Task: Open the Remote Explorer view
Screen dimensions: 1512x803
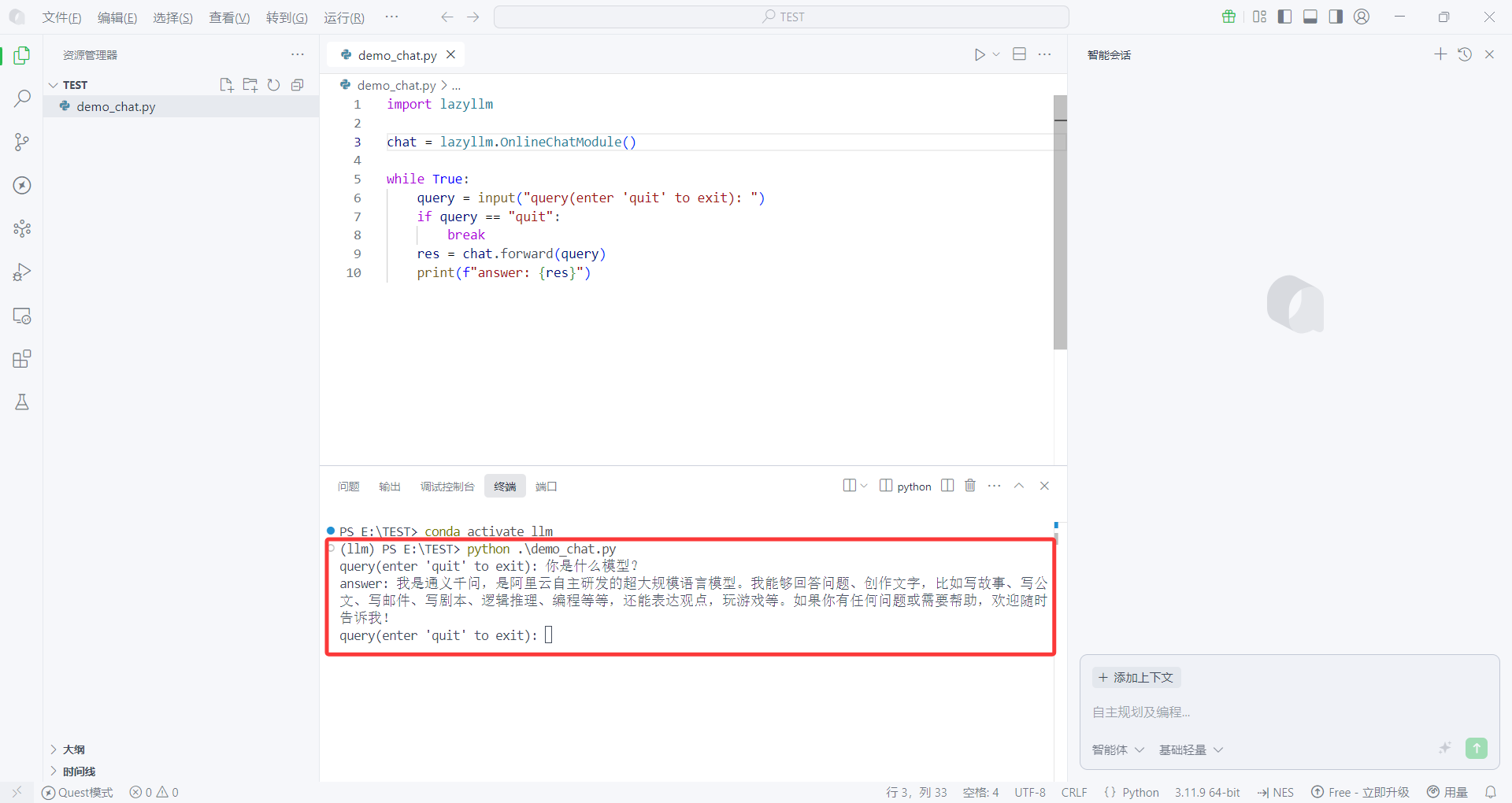Action: (22, 316)
